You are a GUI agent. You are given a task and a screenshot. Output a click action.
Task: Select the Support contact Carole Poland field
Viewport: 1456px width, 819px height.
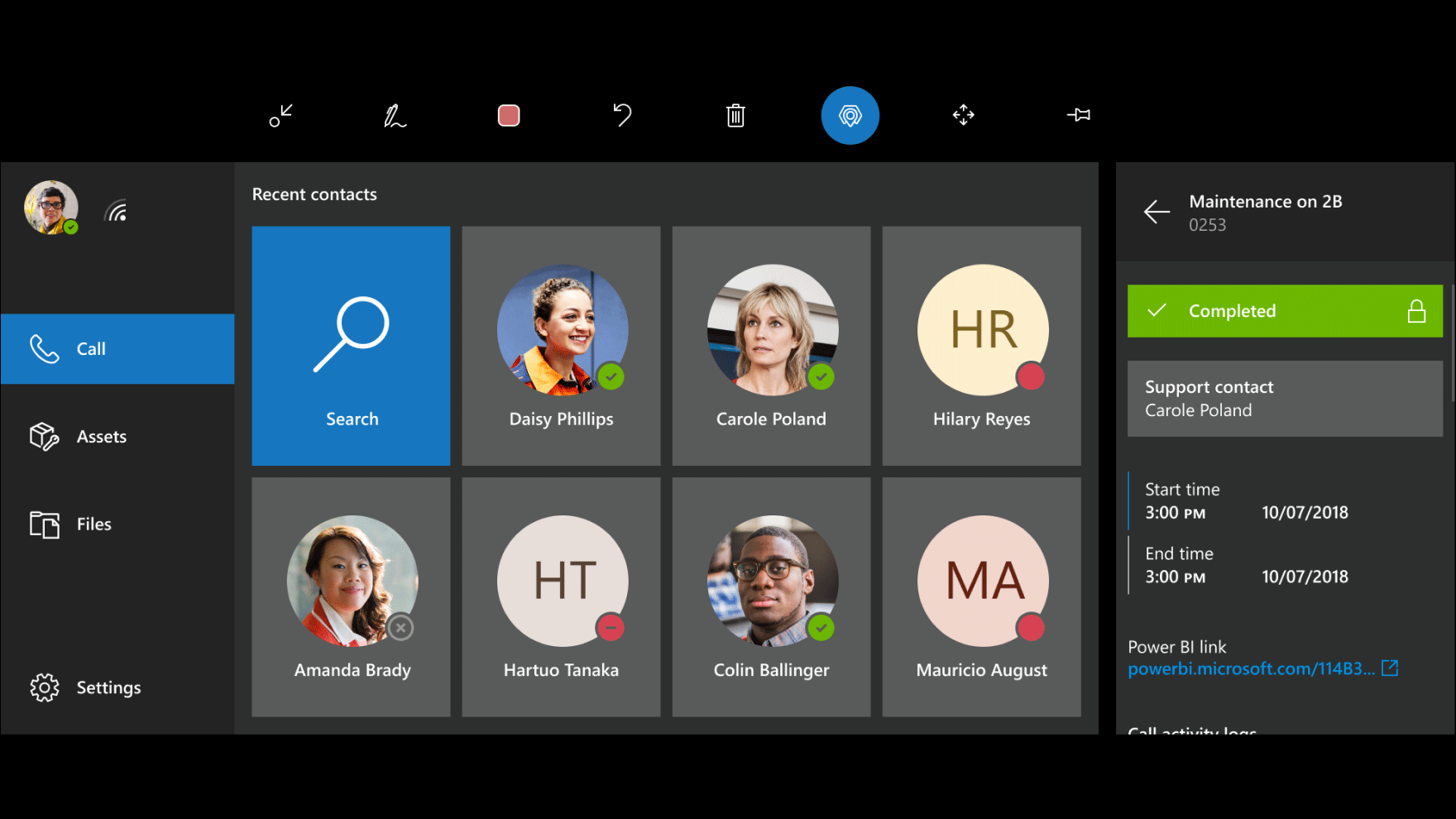pyautogui.click(x=1284, y=399)
